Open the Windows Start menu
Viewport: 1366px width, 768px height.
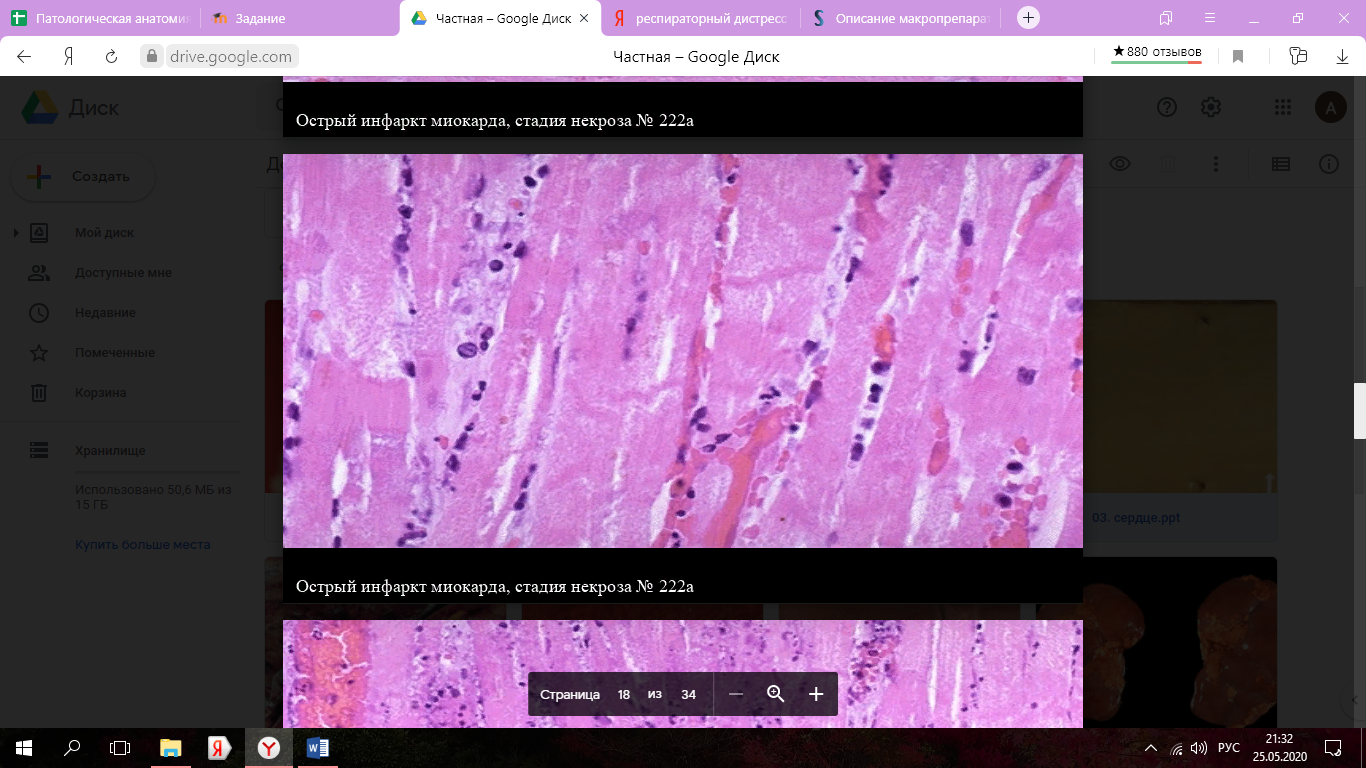coord(24,747)
